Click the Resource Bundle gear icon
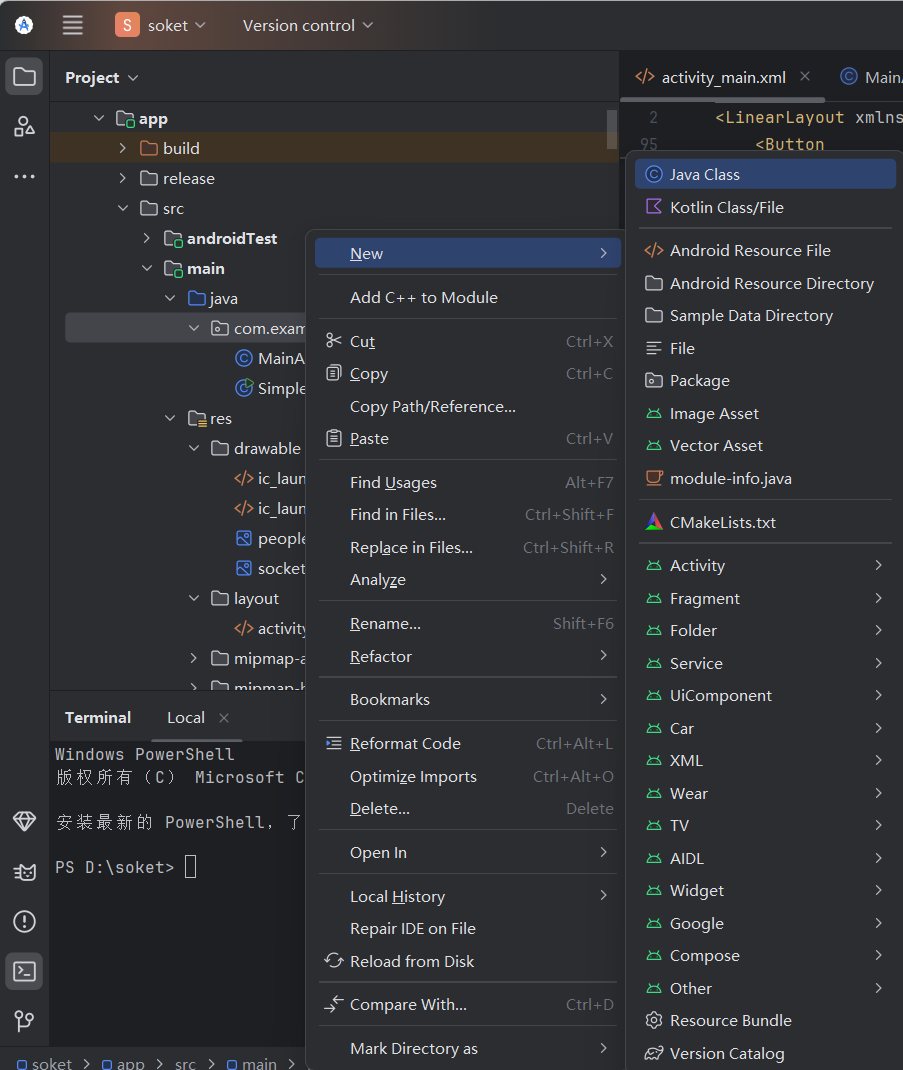Screen dimensions: 903x1070 point(654,1020)
